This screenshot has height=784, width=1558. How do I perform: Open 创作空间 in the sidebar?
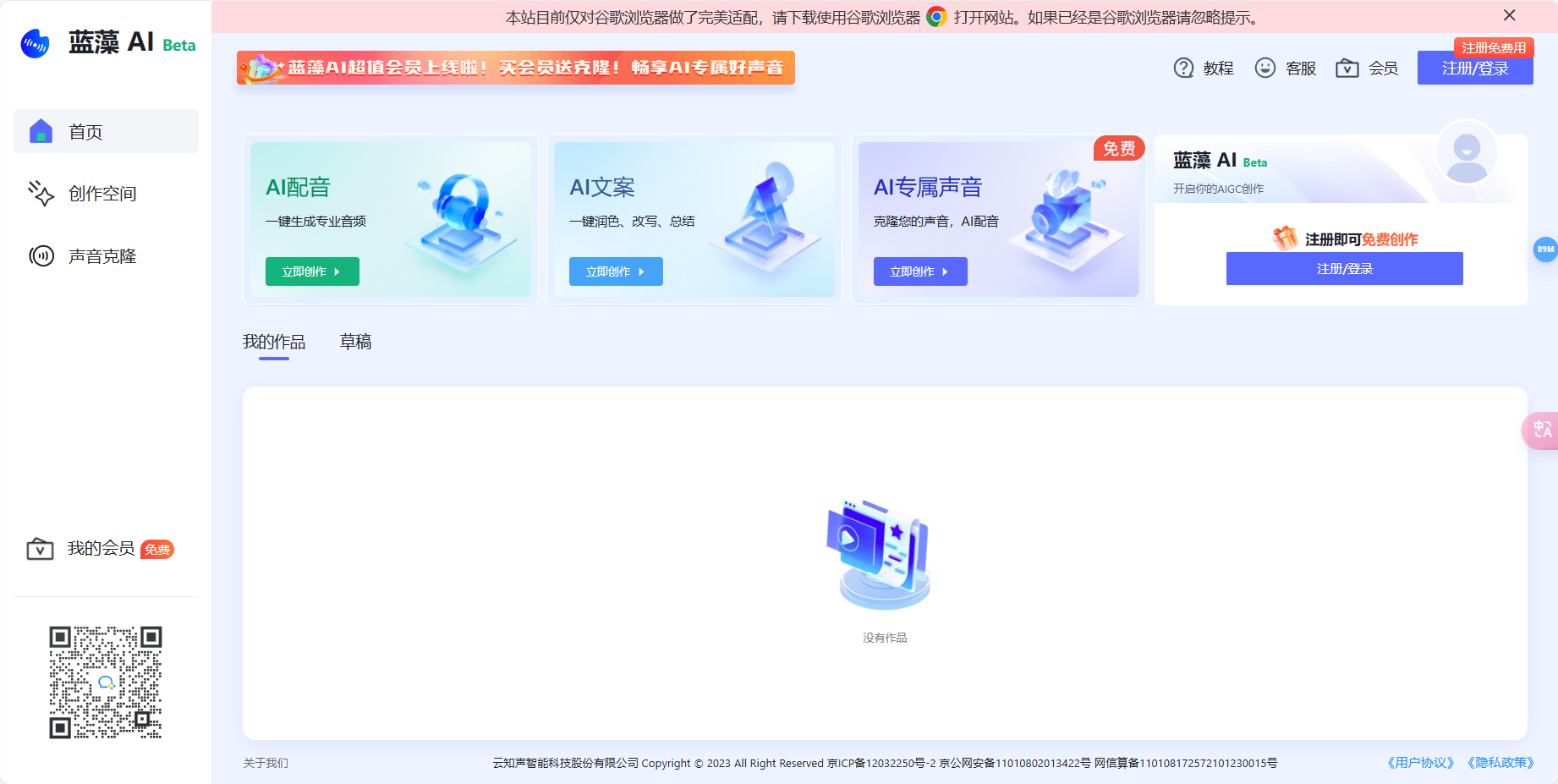(x=101, y=194)
